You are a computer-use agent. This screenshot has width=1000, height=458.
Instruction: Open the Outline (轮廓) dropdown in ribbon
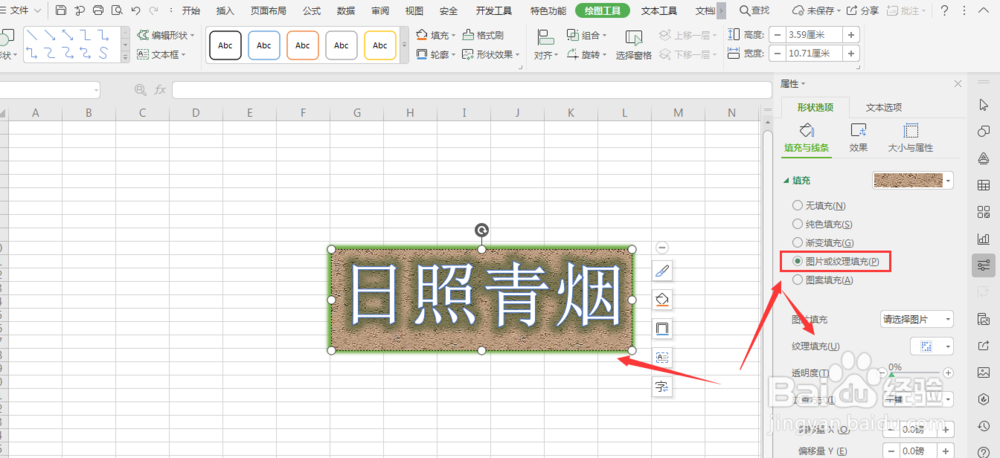(x=453, y=55)
